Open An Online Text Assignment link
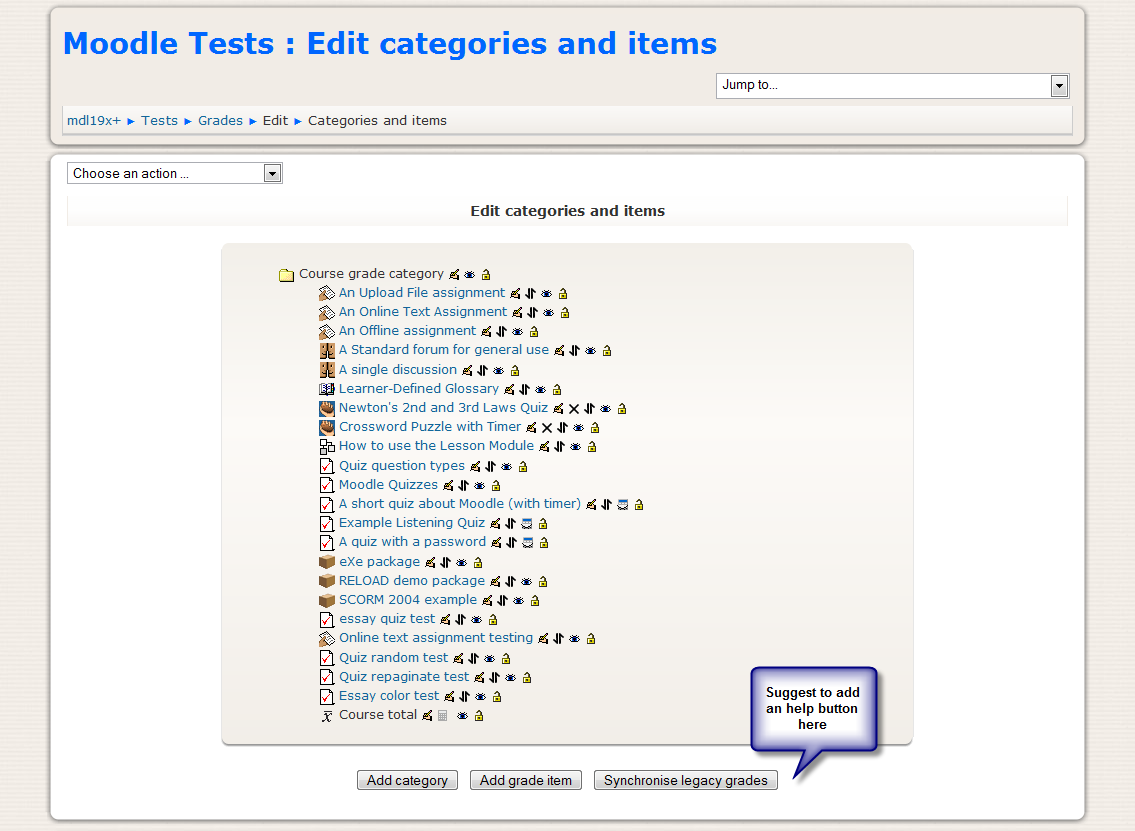Screen dimensions: 1135x831 coord(423,311)
